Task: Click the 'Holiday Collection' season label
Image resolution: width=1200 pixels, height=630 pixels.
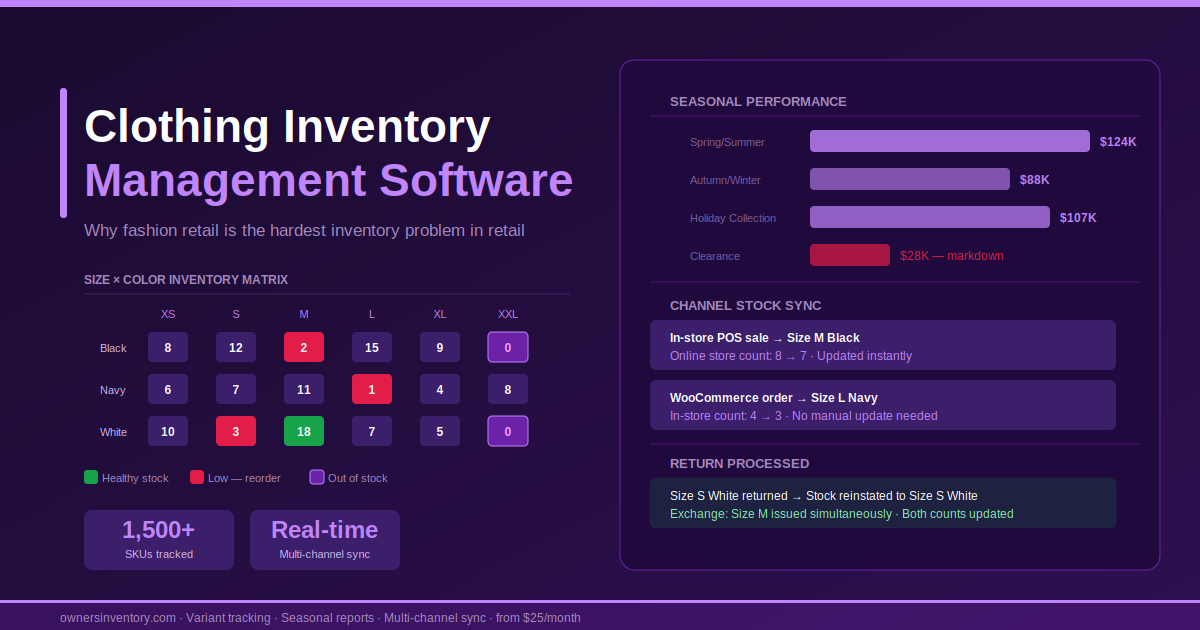Action: (x=733, y=218)
